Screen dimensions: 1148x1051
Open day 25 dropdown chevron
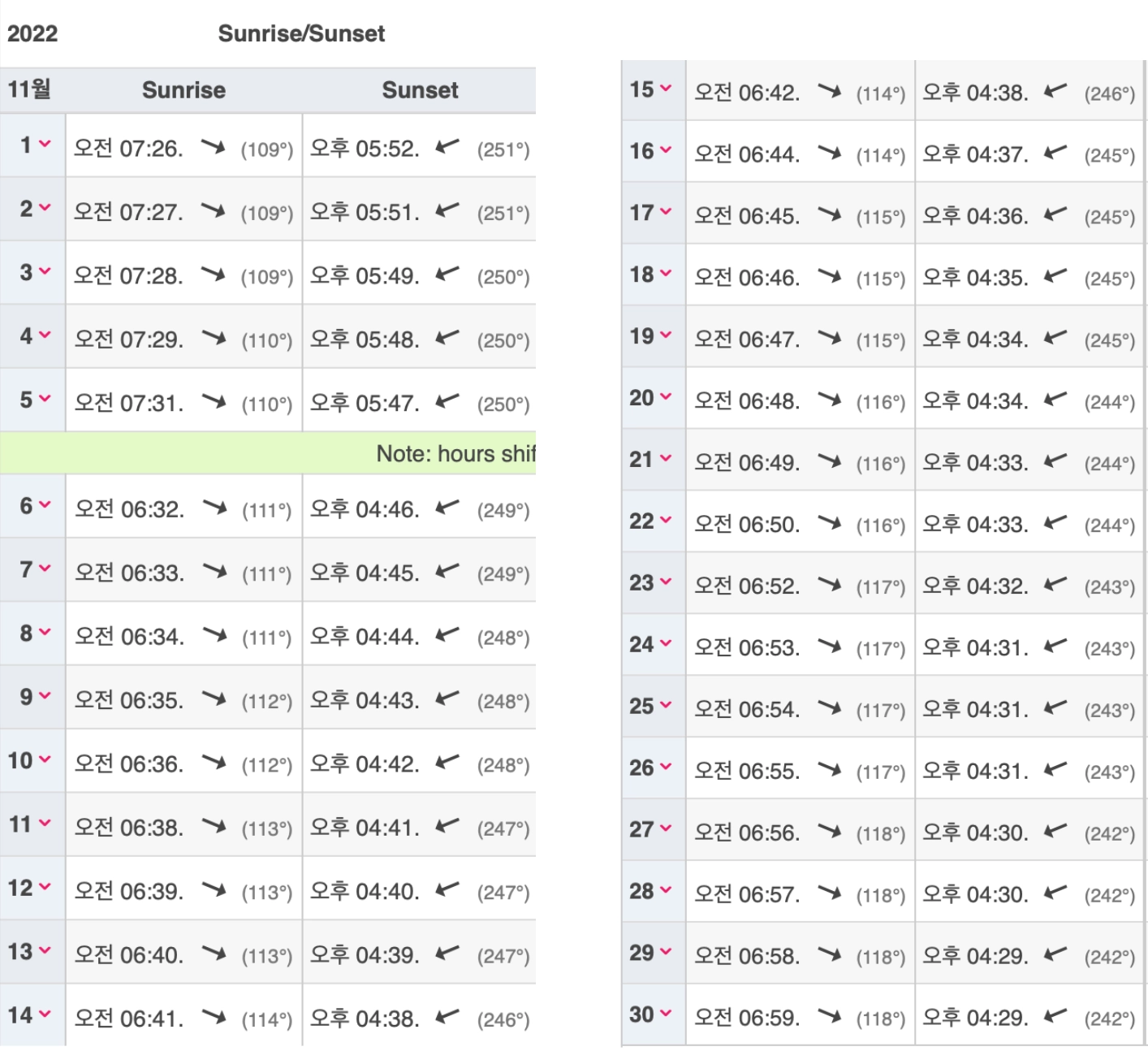click(x=667, y=706)
